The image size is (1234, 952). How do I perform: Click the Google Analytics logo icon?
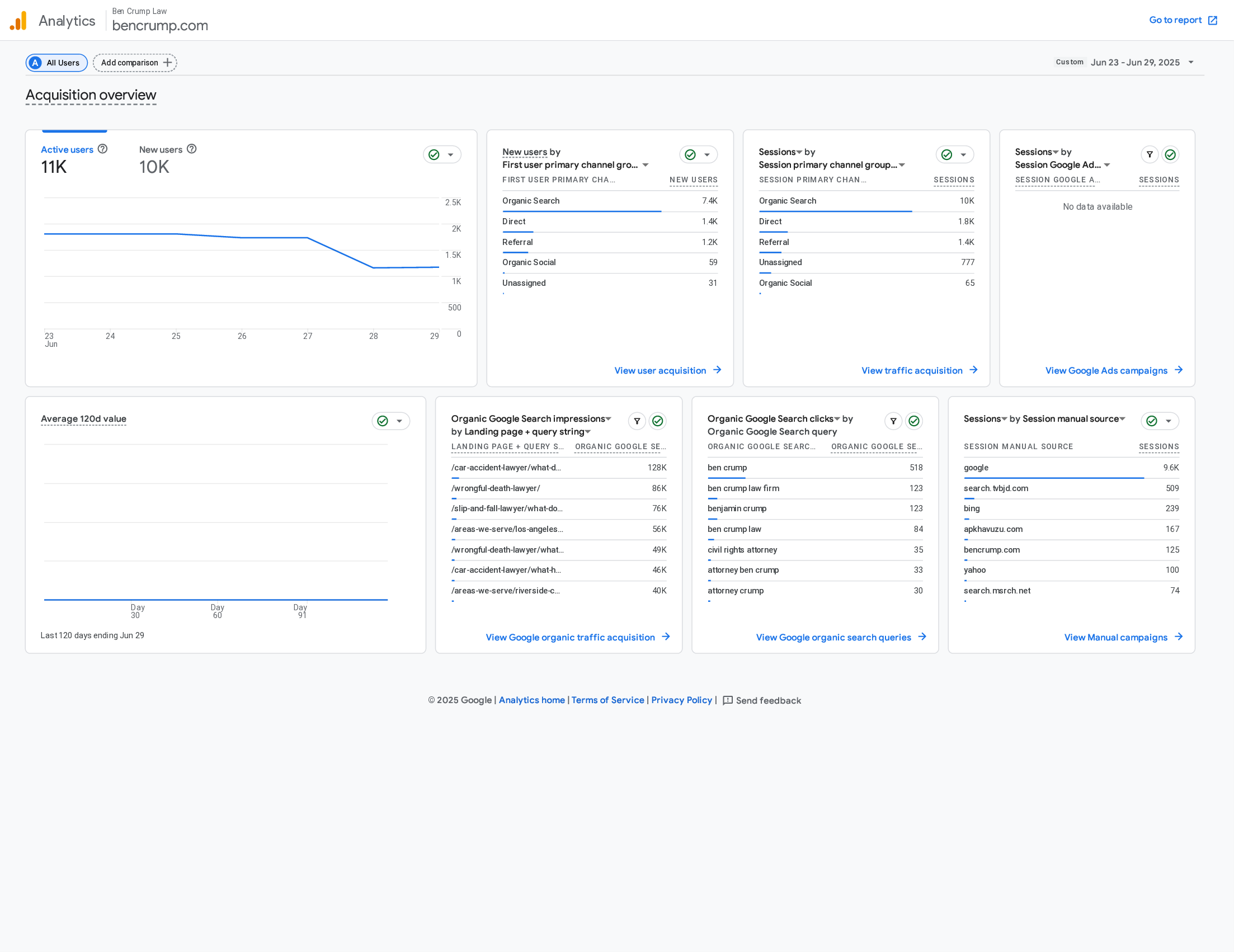click(x=18, y=21)
